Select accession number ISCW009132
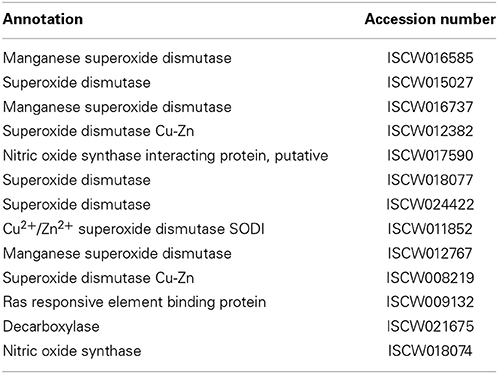The width and height of the screenshot is (498, 374). pos(430,302)
